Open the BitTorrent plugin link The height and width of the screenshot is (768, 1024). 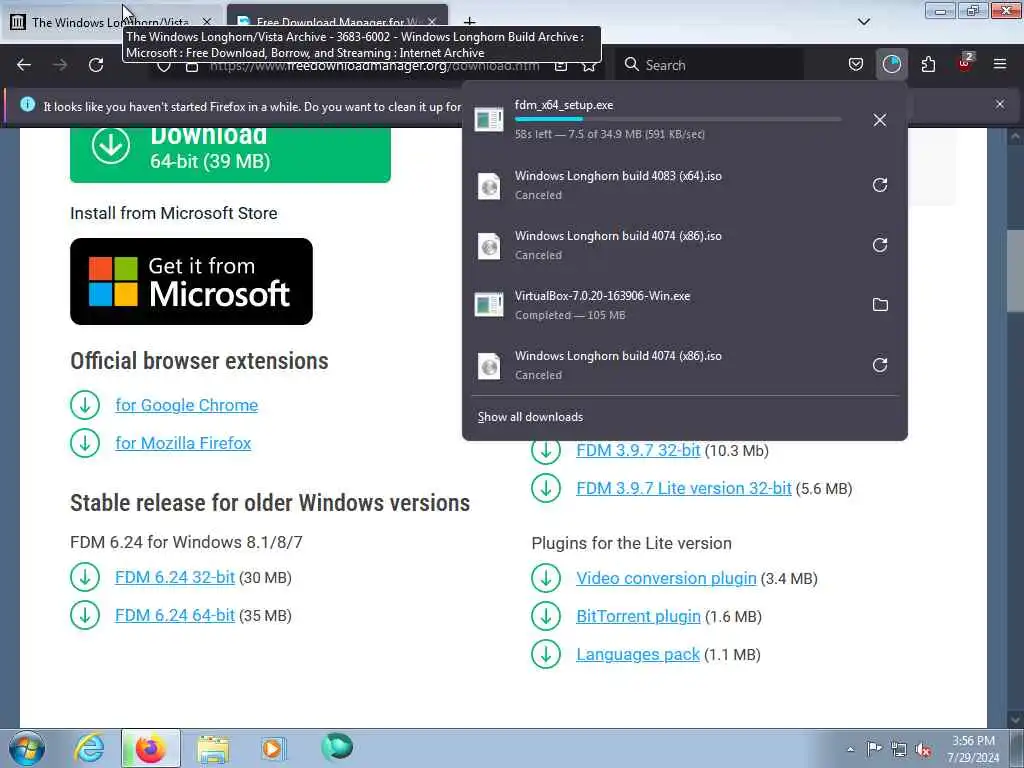(x=638, y=616)
